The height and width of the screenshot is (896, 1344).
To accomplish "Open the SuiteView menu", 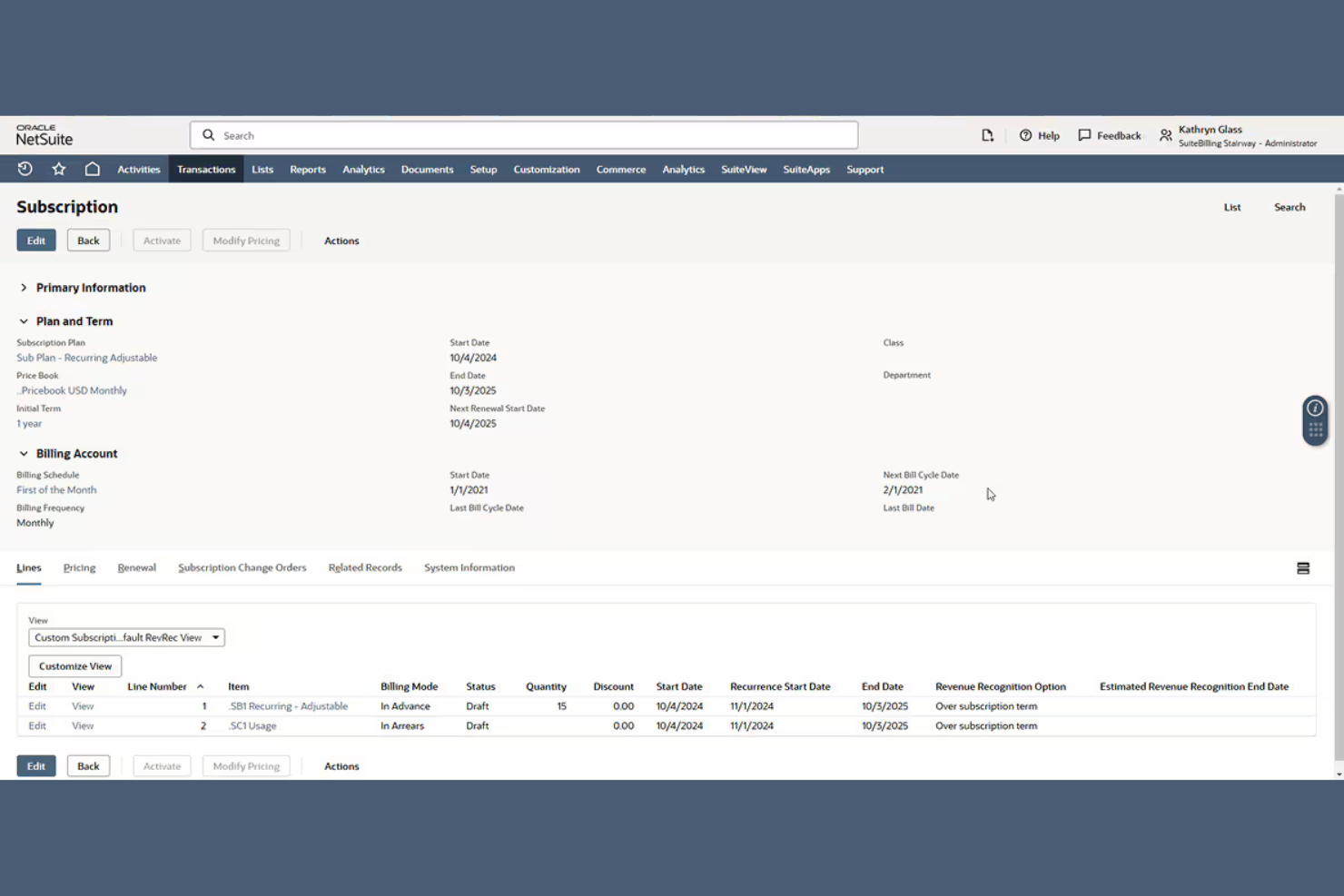I will click(x=744, y=169).
